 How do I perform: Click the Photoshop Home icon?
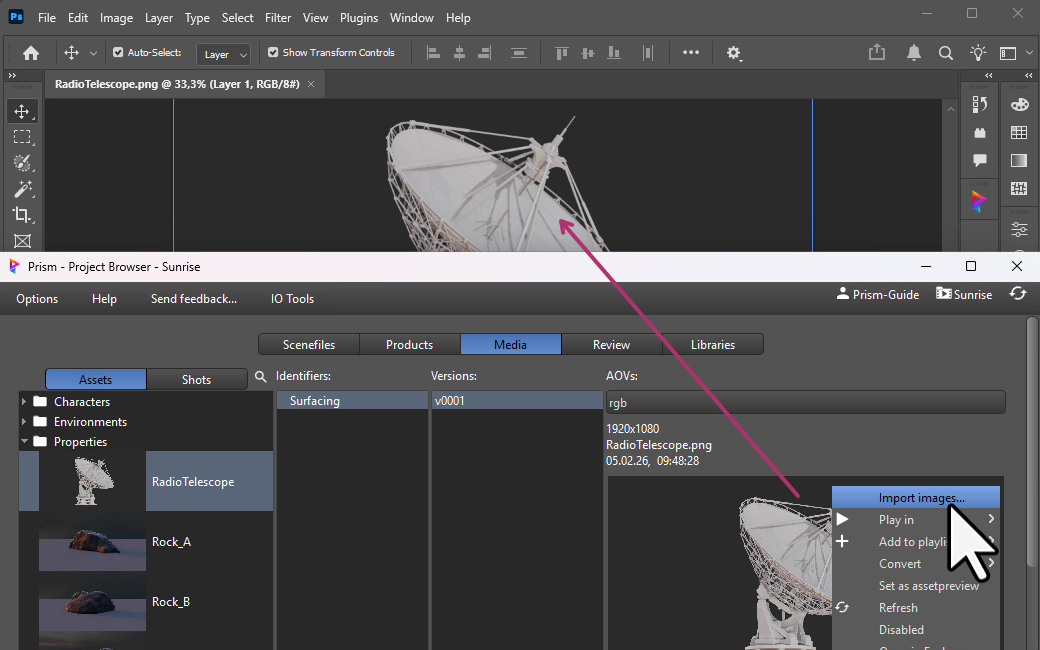[31, 53]
